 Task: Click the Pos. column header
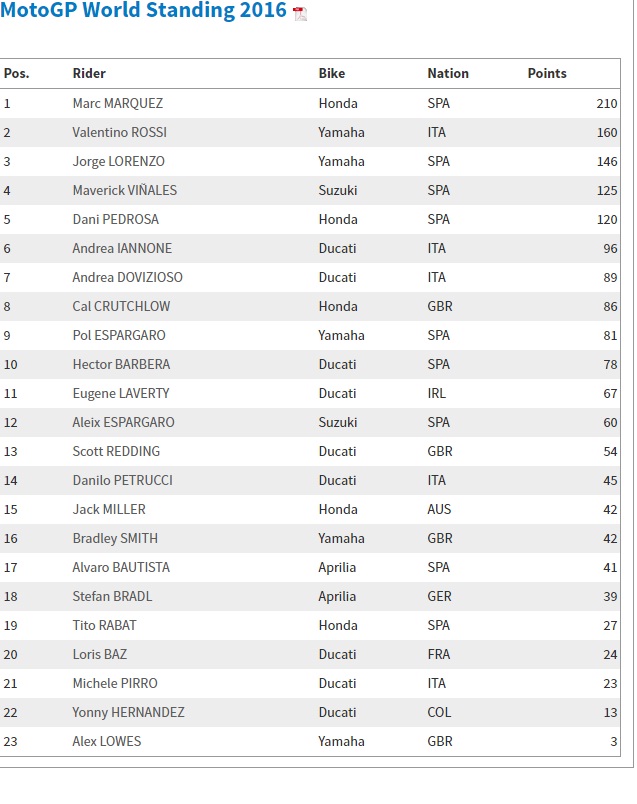pos(16,73)
